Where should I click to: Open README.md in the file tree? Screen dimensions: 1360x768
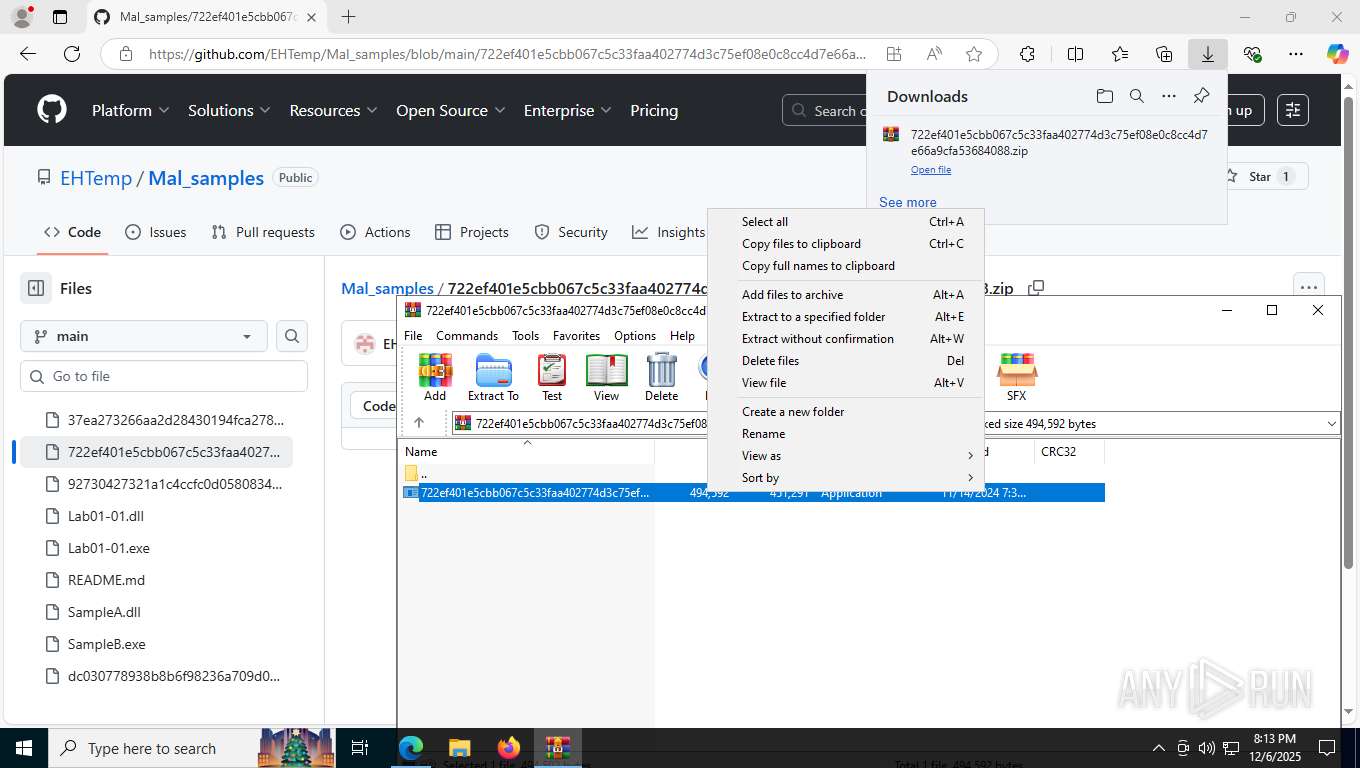(x=106, y=580)
